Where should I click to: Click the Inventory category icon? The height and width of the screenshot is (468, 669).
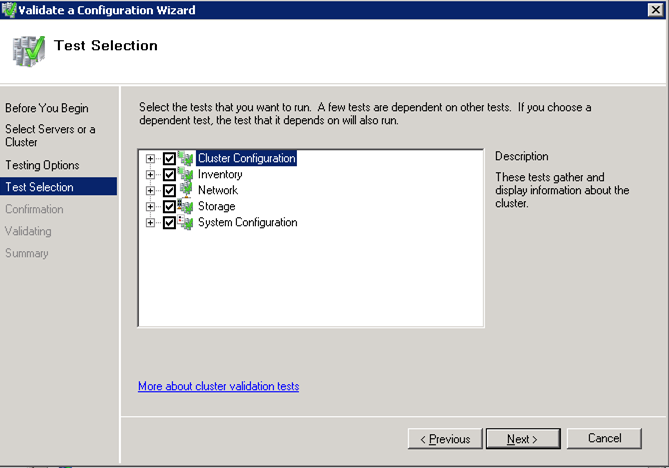click(186, 174)
